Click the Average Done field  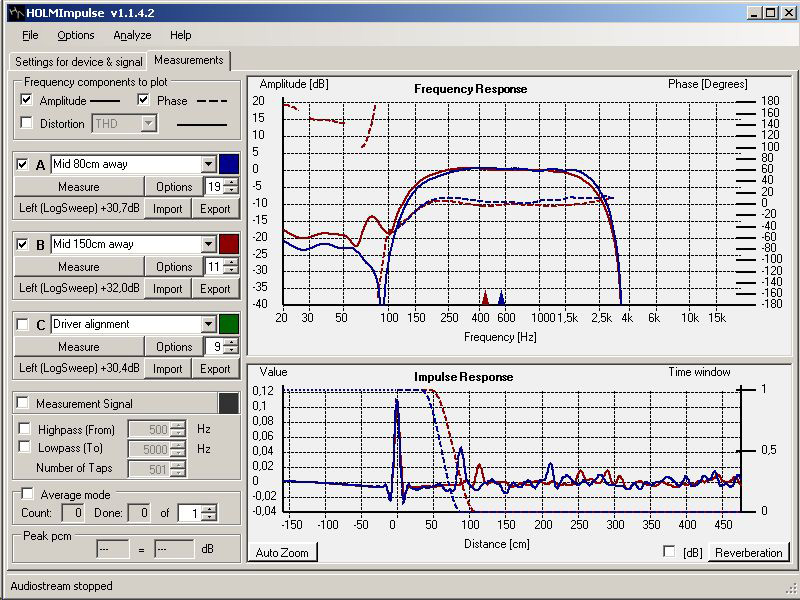pyautogui.click(x=139, y=513)
